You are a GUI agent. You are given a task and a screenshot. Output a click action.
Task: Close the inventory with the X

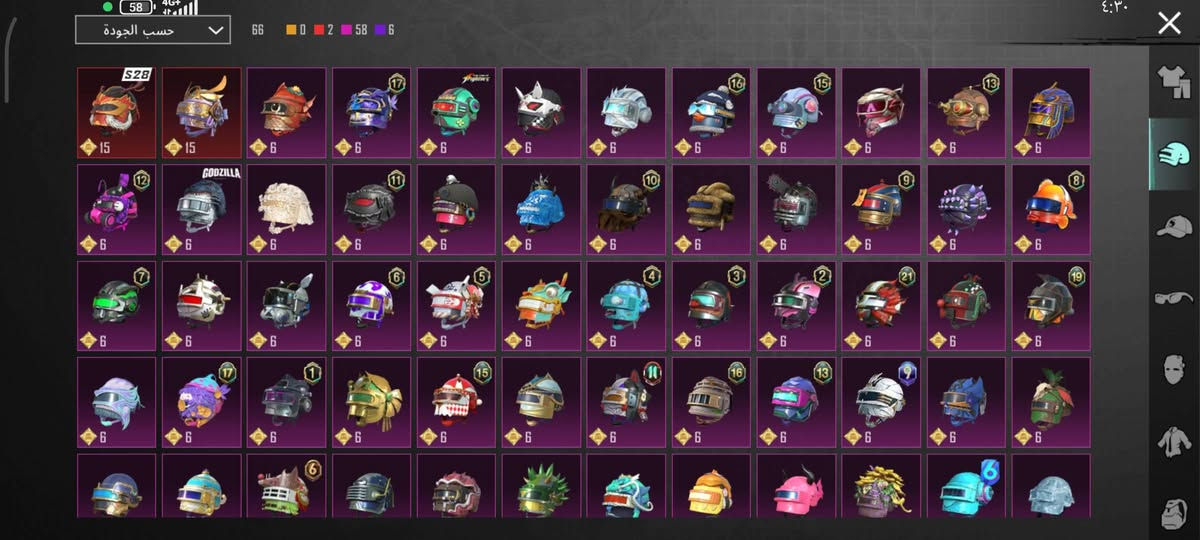[x=1169, y=24]
